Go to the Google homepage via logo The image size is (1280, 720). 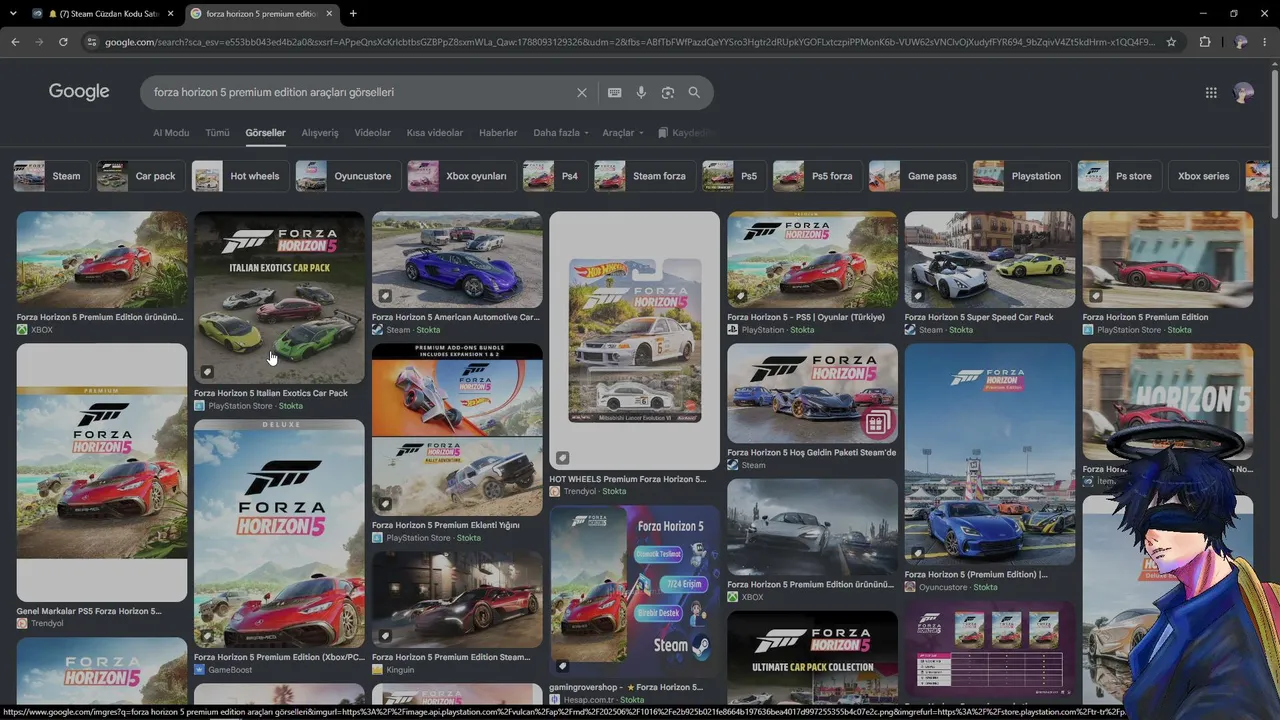[x=79, y=92]
